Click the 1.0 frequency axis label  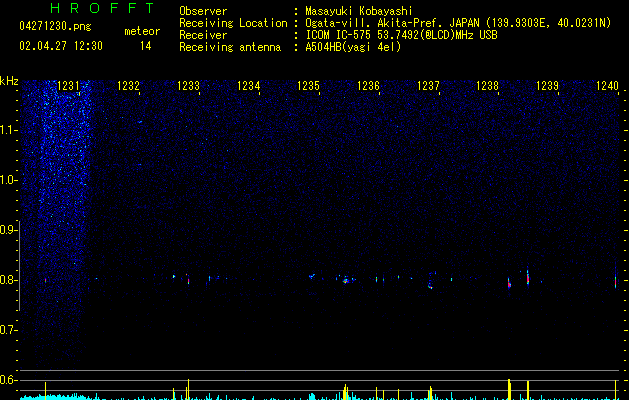(x=8, y=180)
